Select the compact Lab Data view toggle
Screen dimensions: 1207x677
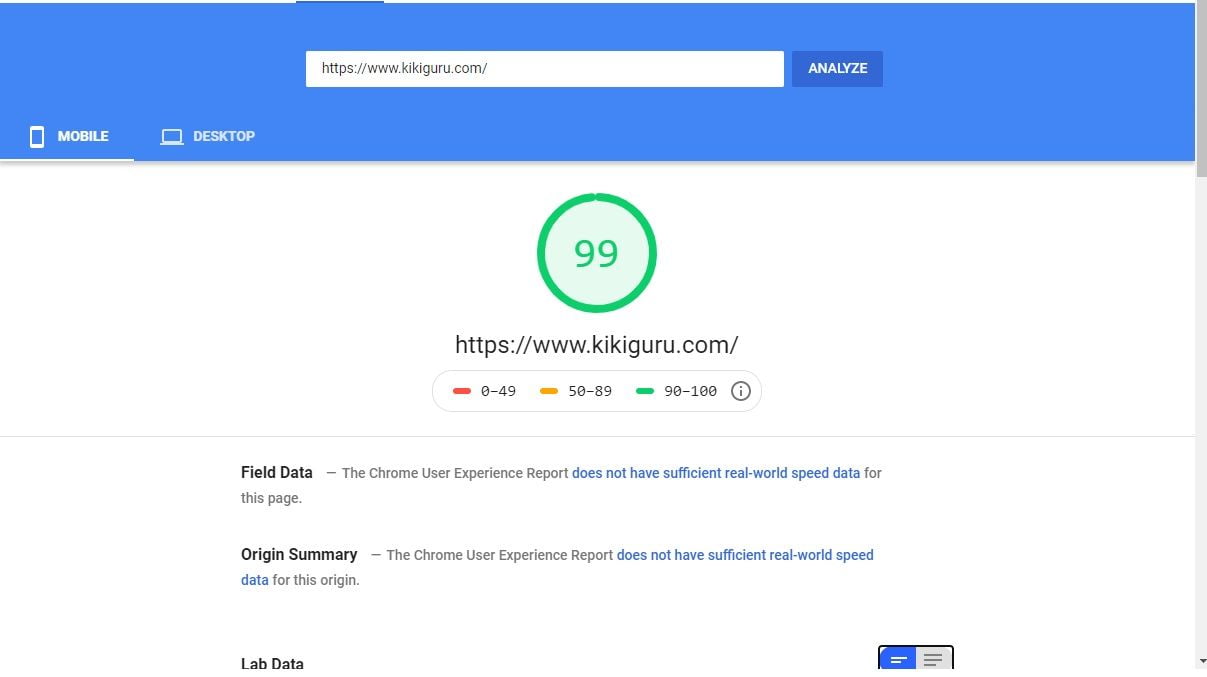click(x=898, y=659)
